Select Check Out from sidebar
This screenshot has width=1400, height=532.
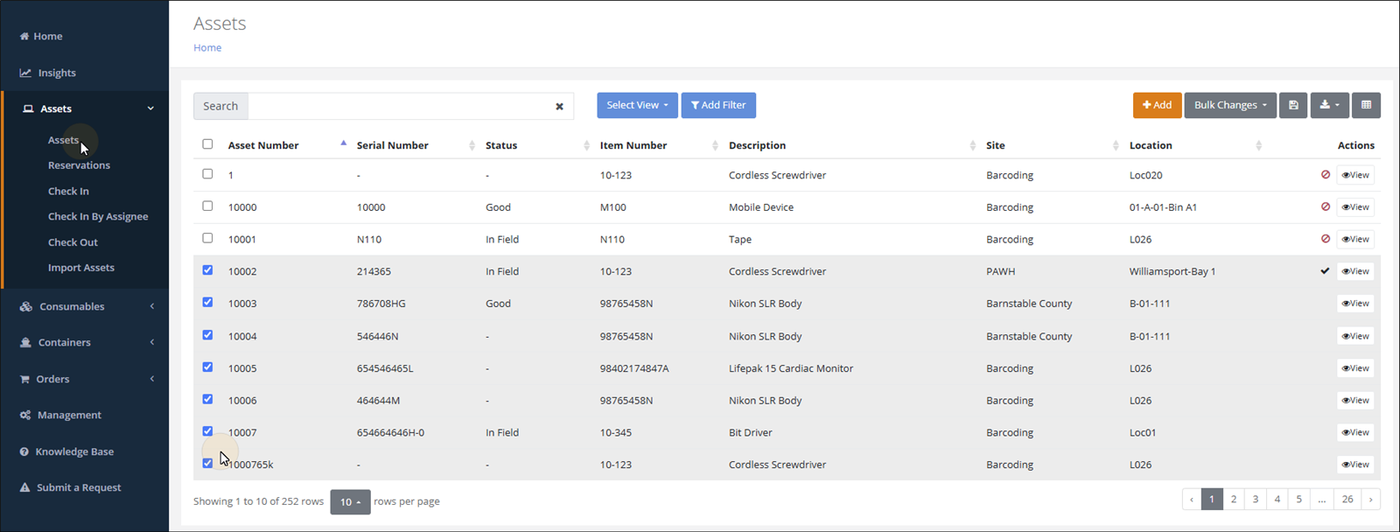click(x=73, y=242)
